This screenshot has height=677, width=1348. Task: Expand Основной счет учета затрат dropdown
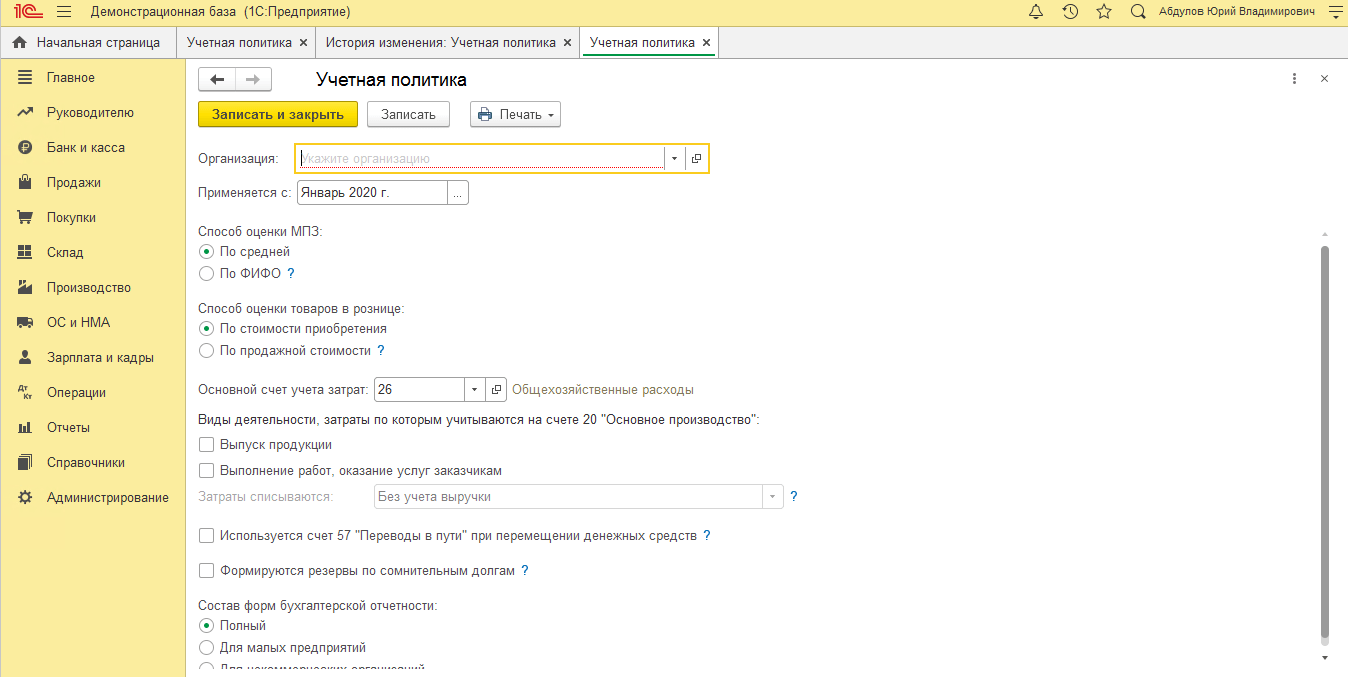coord(473,390)
